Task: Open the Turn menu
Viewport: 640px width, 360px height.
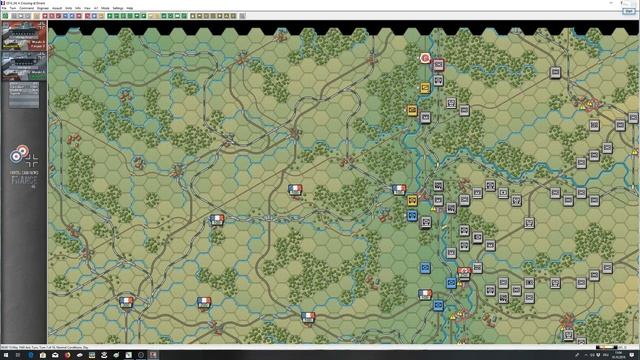Action: pyautogui.click(x=13, y=8)
